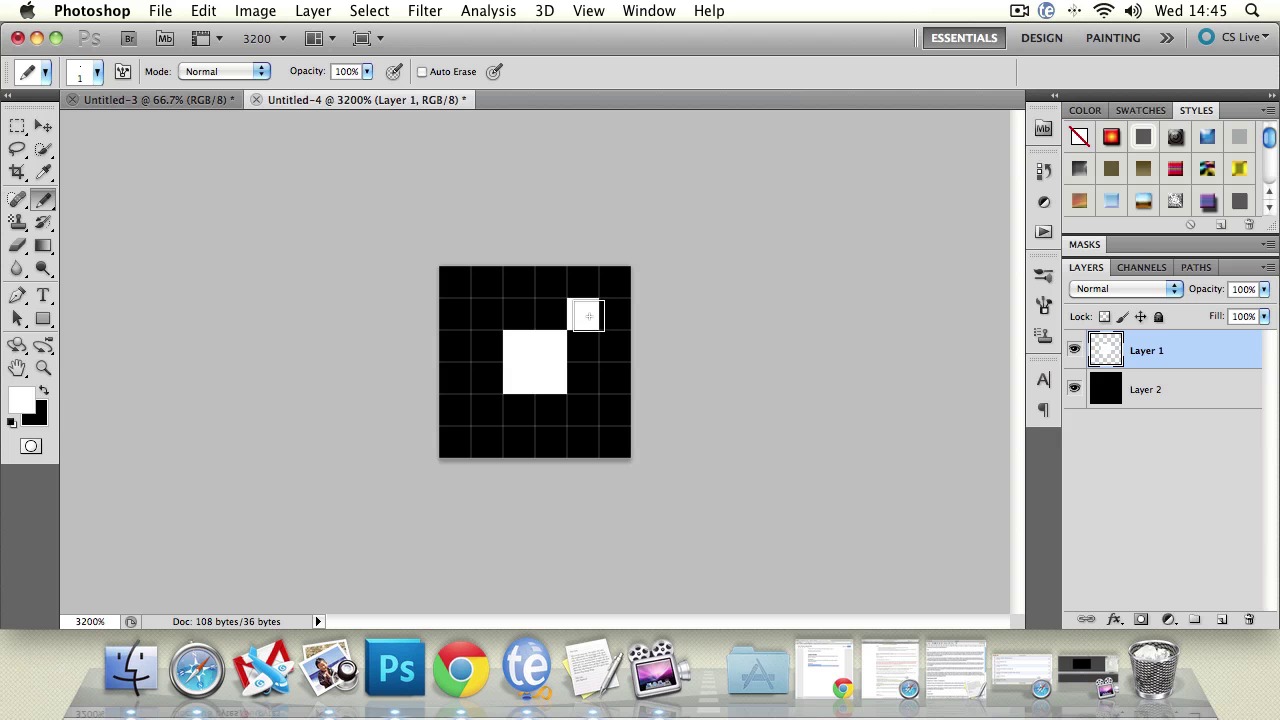Pick the Eyedropper tool
This screenshot has height=720, width=1280.
click(x=43, y=173)
